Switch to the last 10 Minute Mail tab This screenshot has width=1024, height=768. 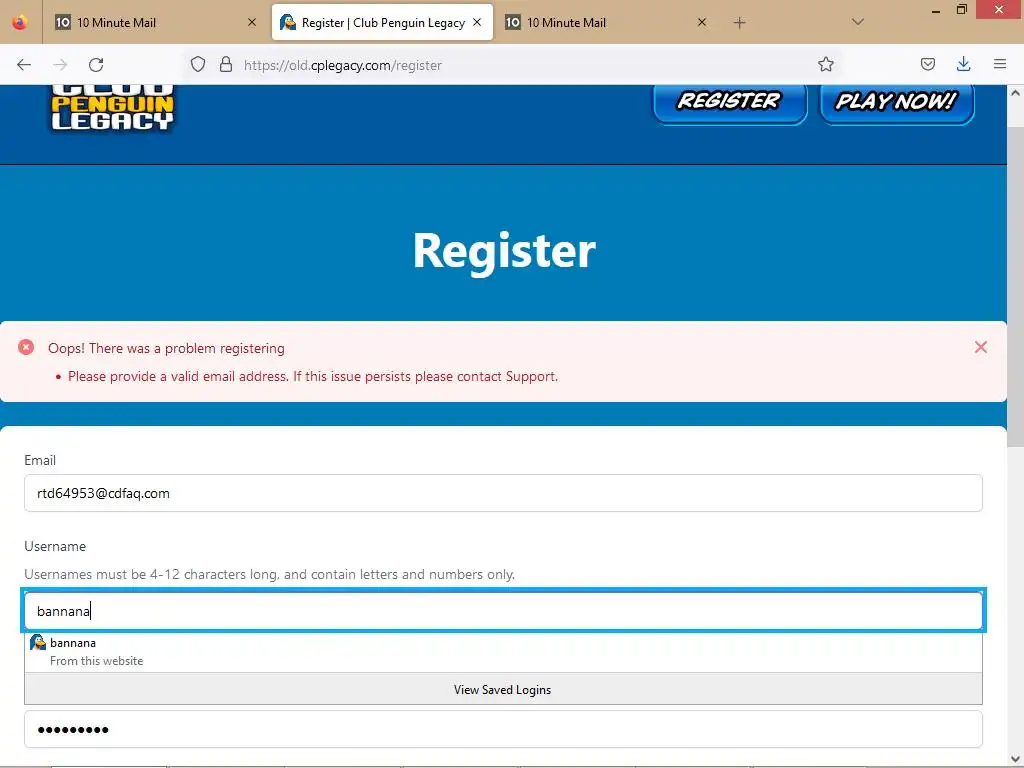[x=606, y=22]
